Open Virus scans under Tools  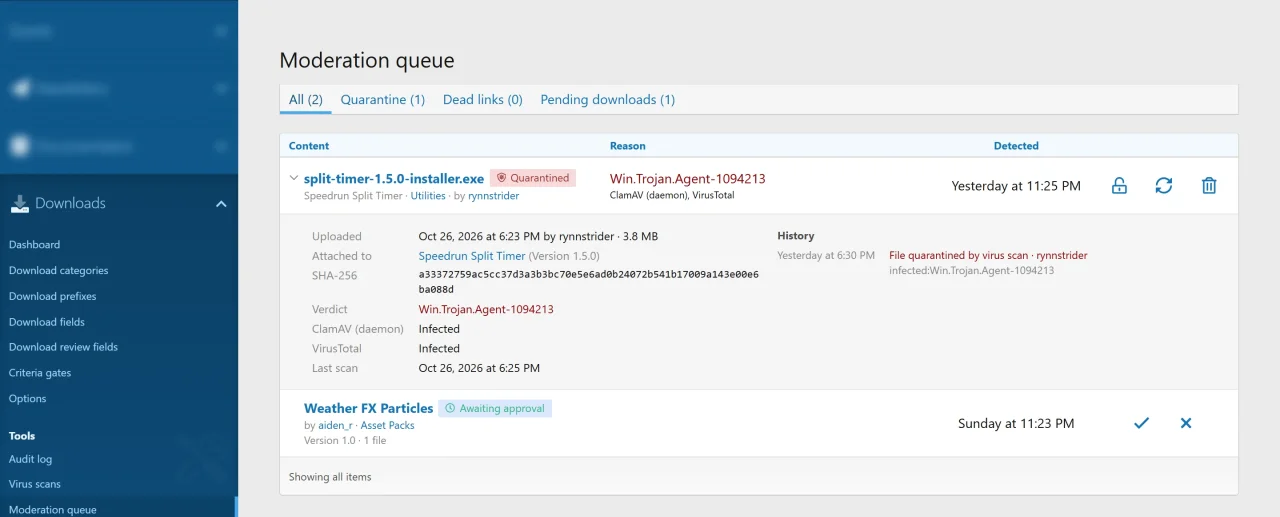pyautogui.click(x=35, y=484)
